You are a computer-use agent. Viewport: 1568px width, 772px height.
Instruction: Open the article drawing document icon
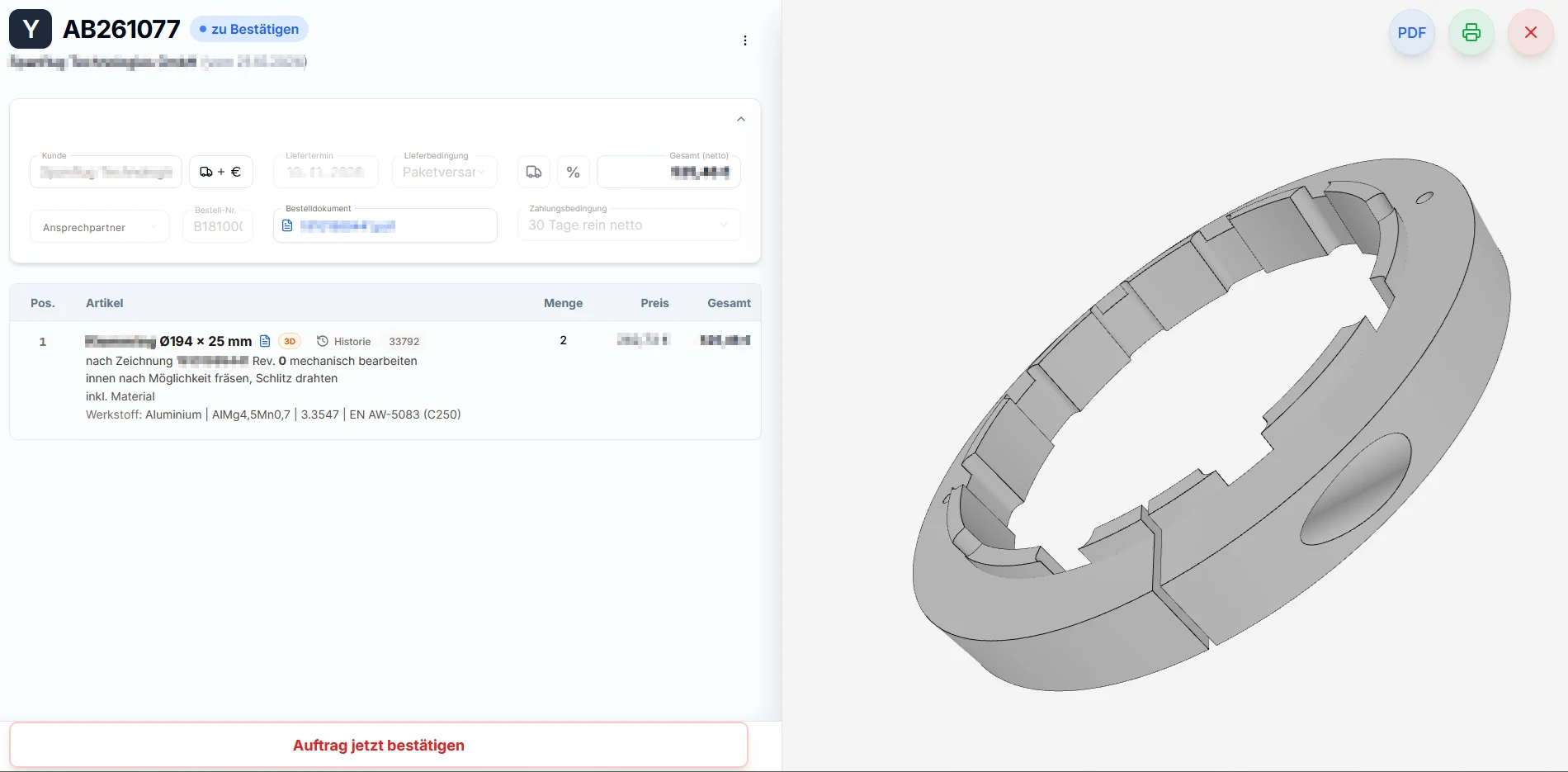(x=265, y=341)
